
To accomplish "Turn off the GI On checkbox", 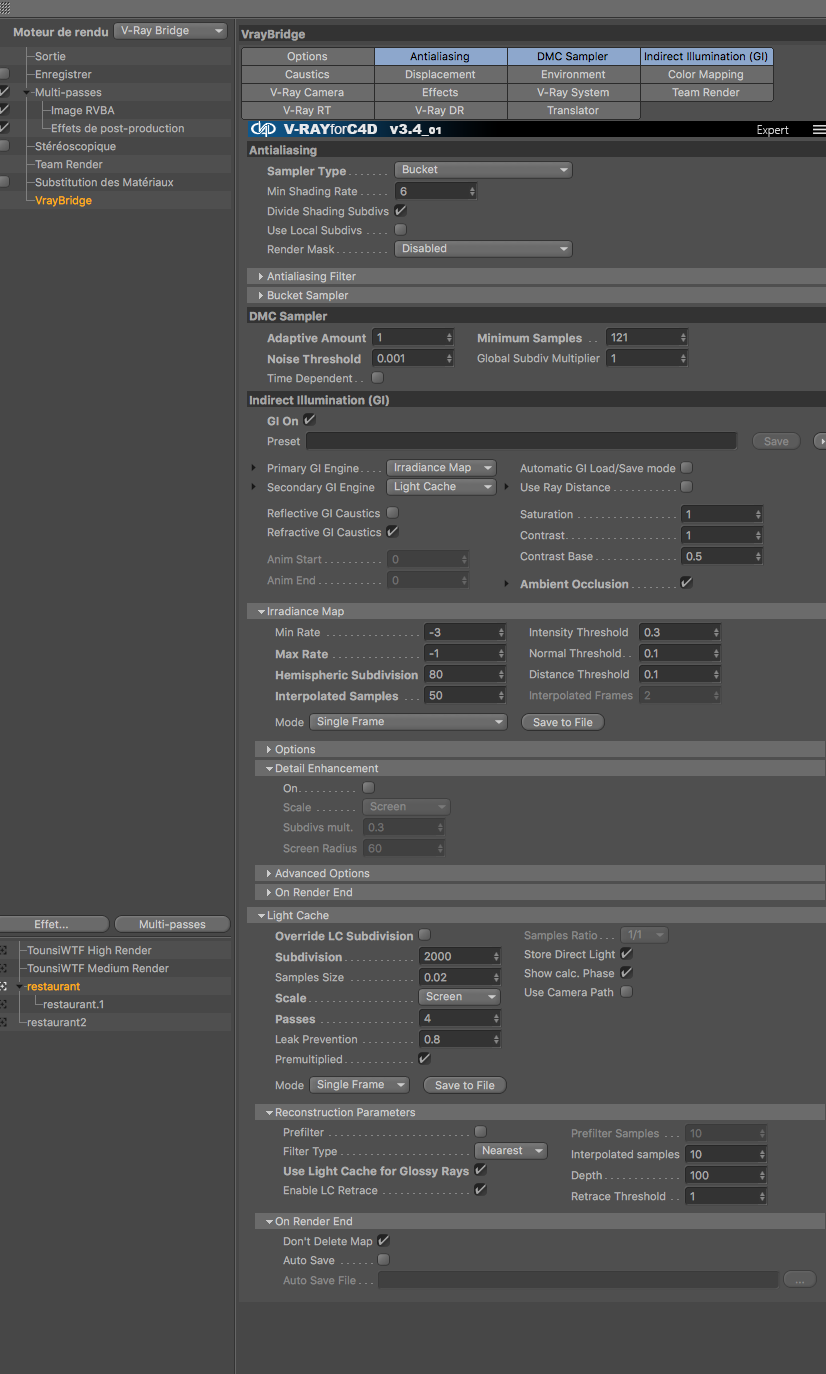I will click(309, 420).
